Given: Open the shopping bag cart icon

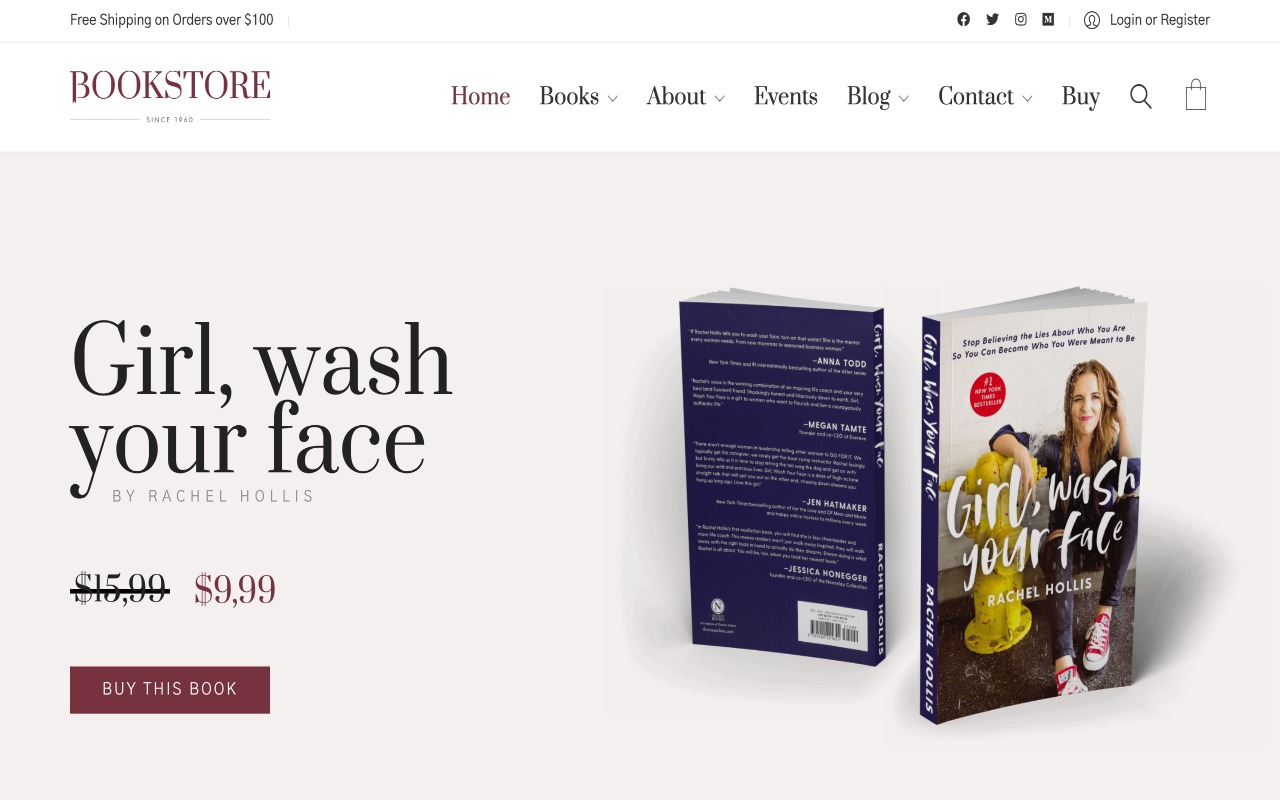Looking at the screenshot, I should point(1196,95).
